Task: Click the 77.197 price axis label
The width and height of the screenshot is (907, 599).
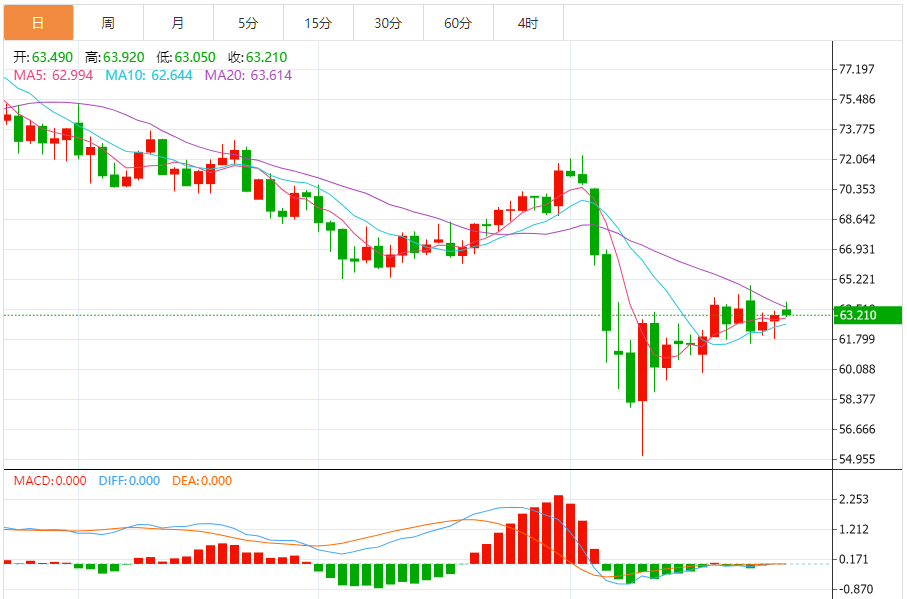Action: (x=857, y=69)
